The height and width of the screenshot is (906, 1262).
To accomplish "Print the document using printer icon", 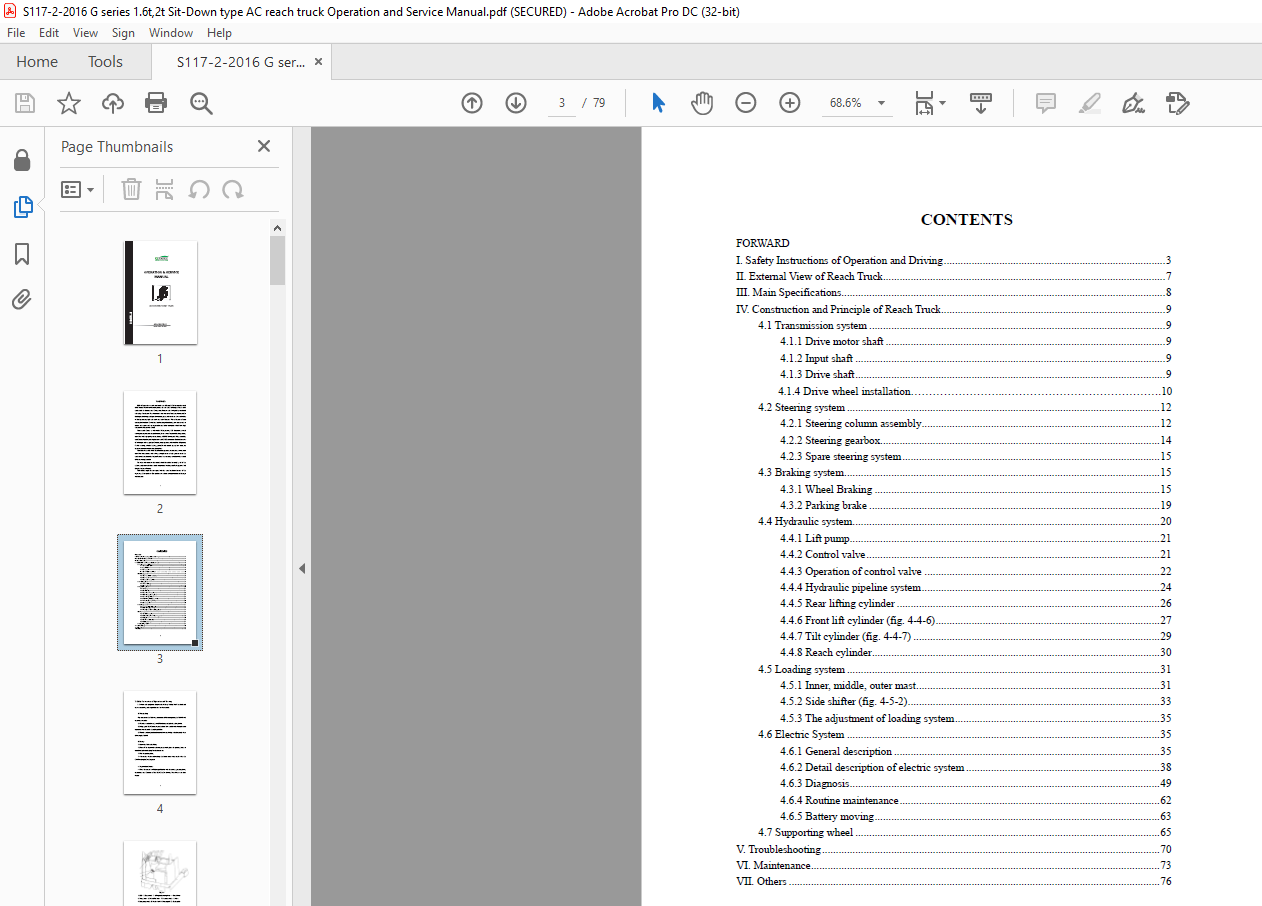I will [x=156, y=103].
